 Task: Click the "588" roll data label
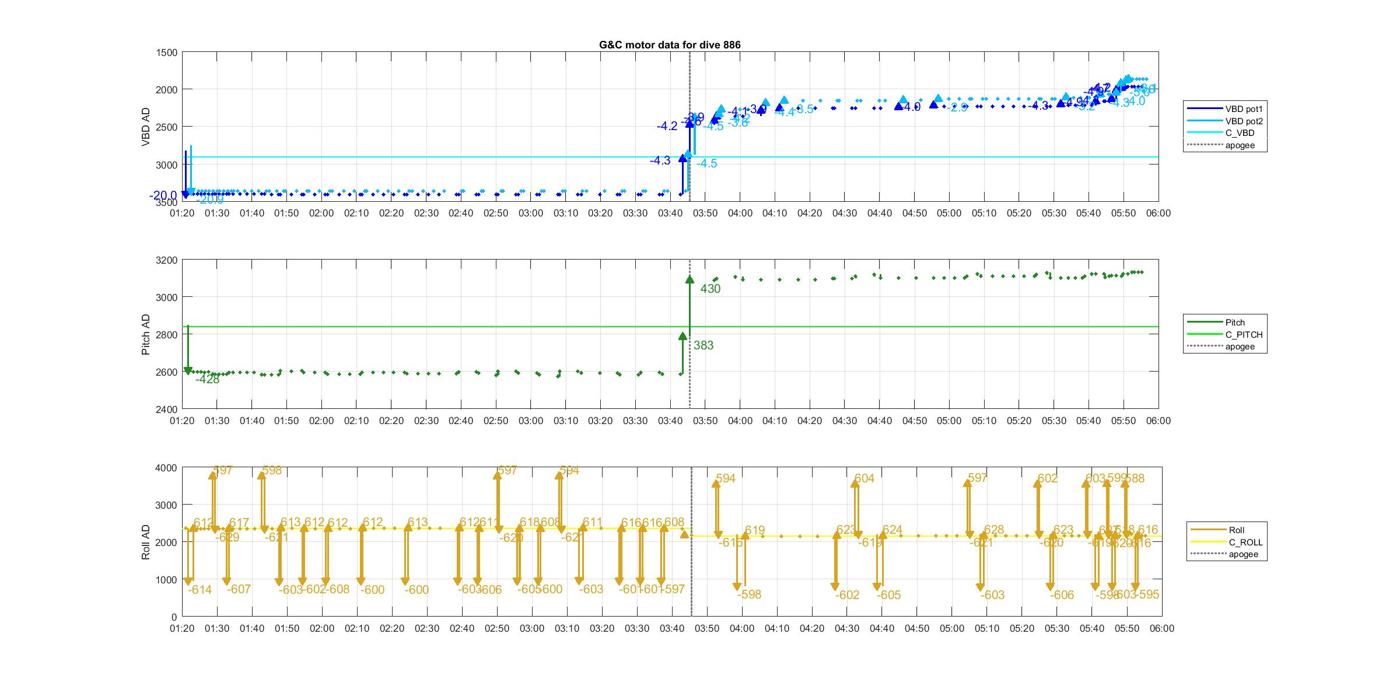pyautogui.click(x=1135, y=479)
